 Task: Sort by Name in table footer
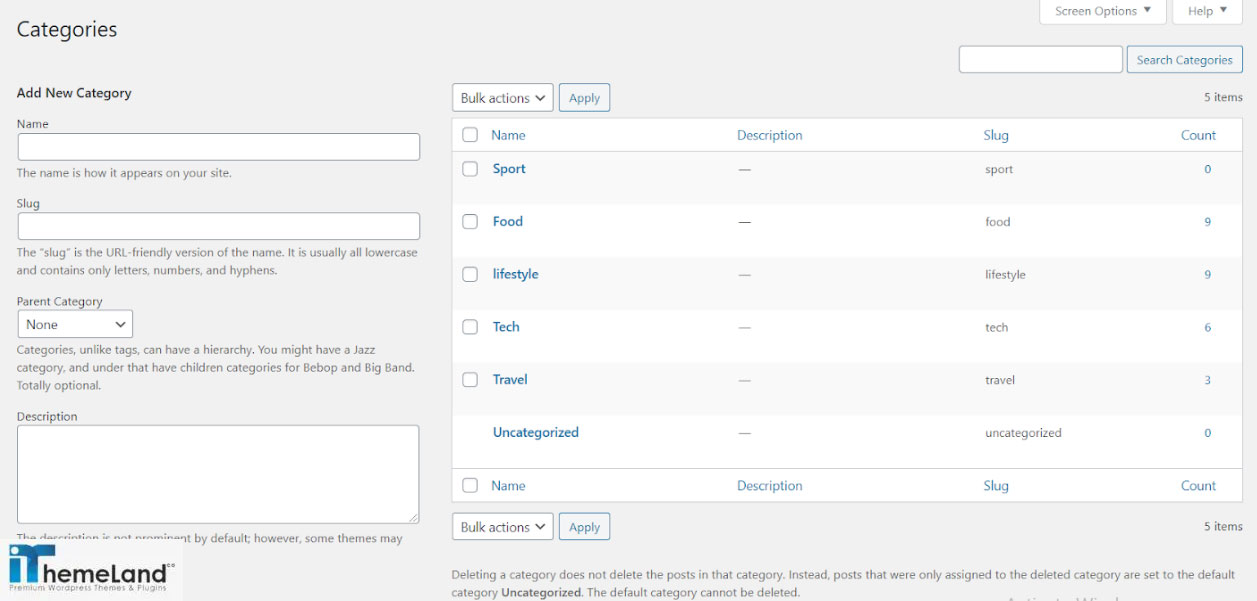pos(508,485)
